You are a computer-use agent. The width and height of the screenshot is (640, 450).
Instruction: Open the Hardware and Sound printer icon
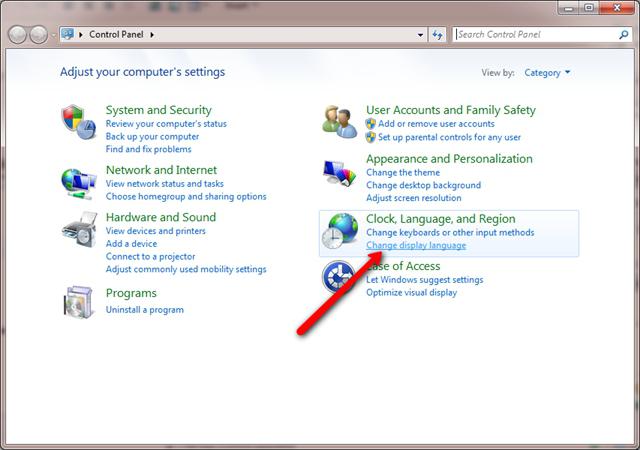coord(80,229)
